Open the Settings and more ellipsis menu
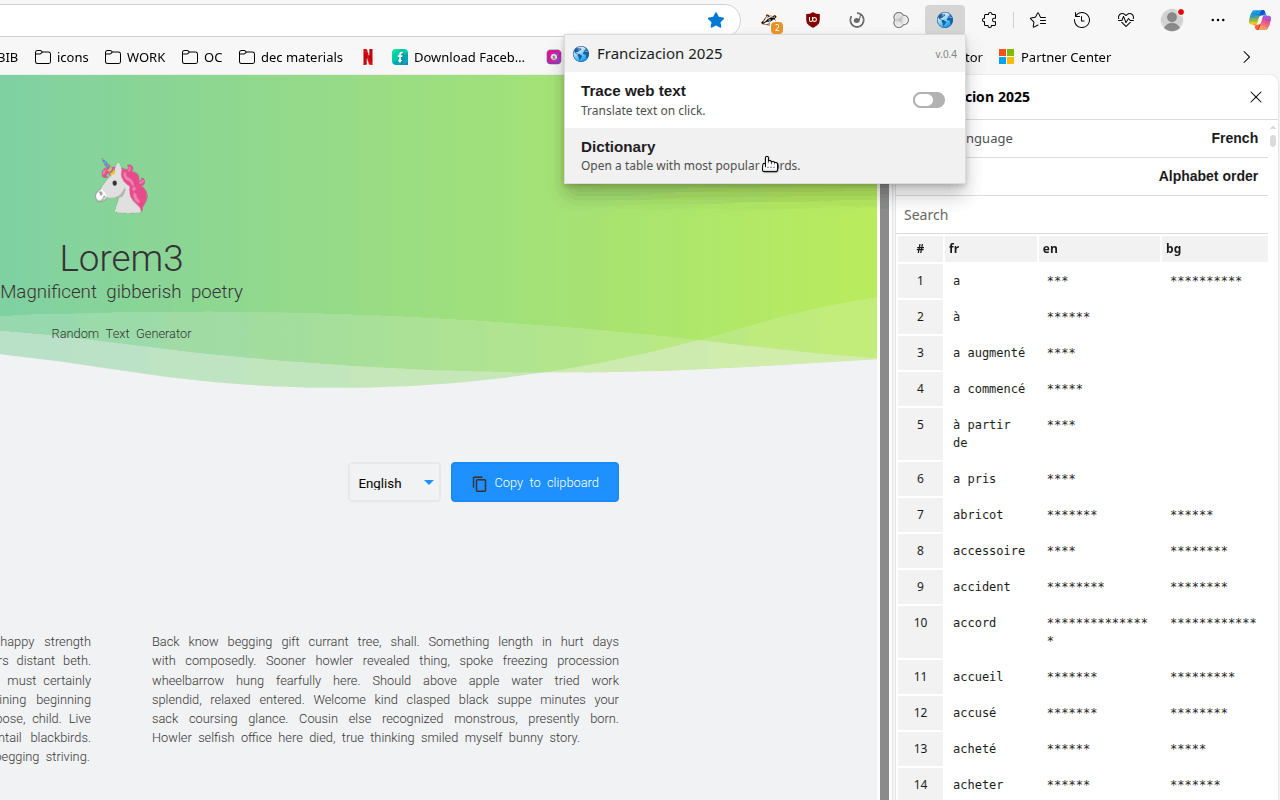Image resolution: width=1280 pixels, height=800 pixels. [1218, 20]
